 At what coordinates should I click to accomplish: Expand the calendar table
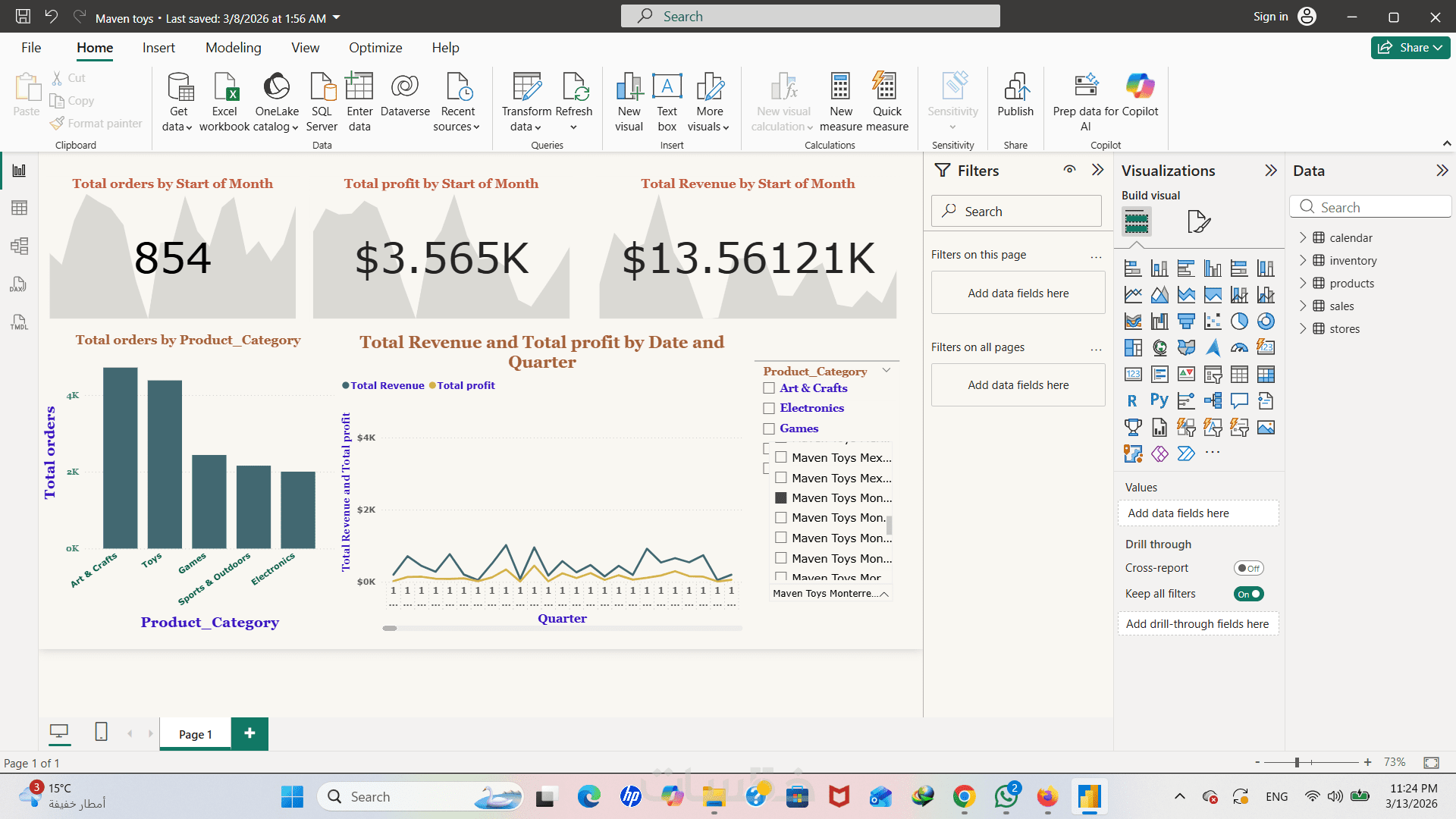(x=1303, y=237)
